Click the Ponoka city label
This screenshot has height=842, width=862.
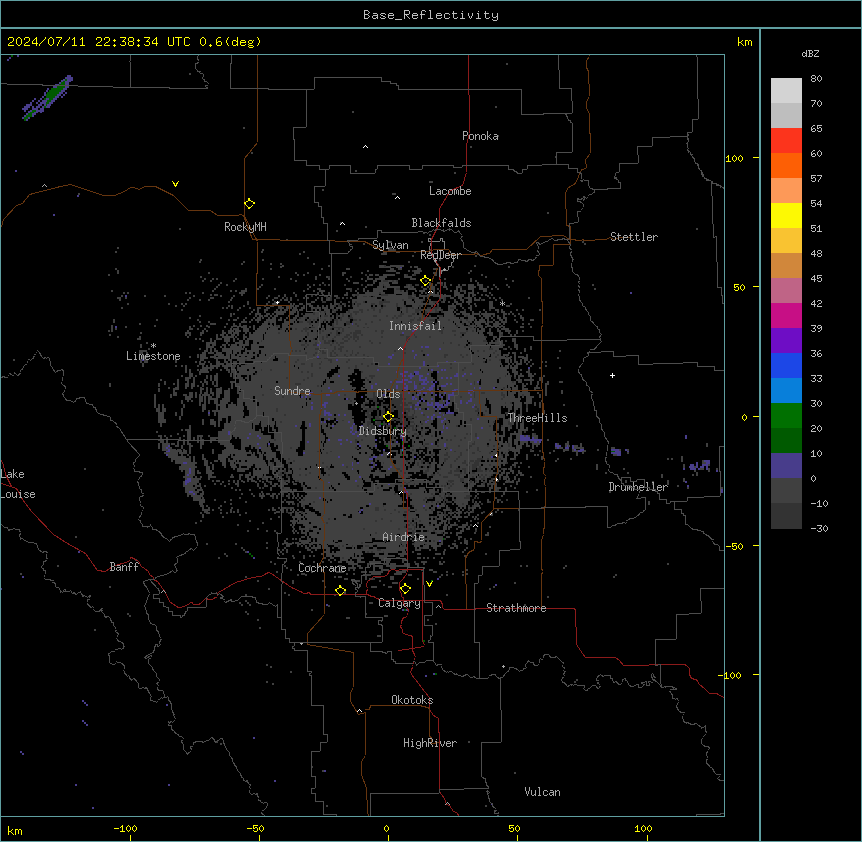480,136
